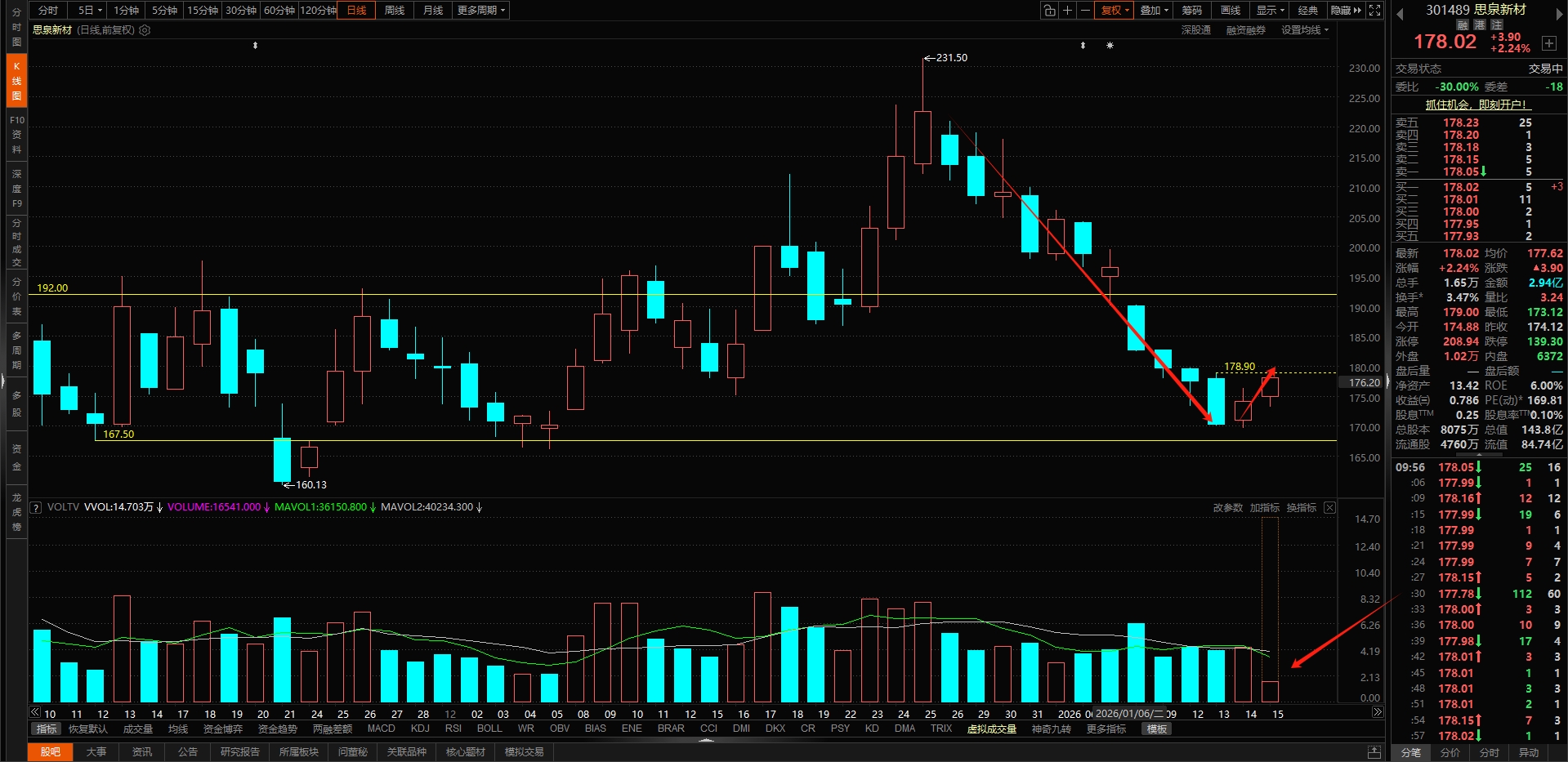
Task: Switch to the 分价 tab in trade panel
Action: point(1450,752)
